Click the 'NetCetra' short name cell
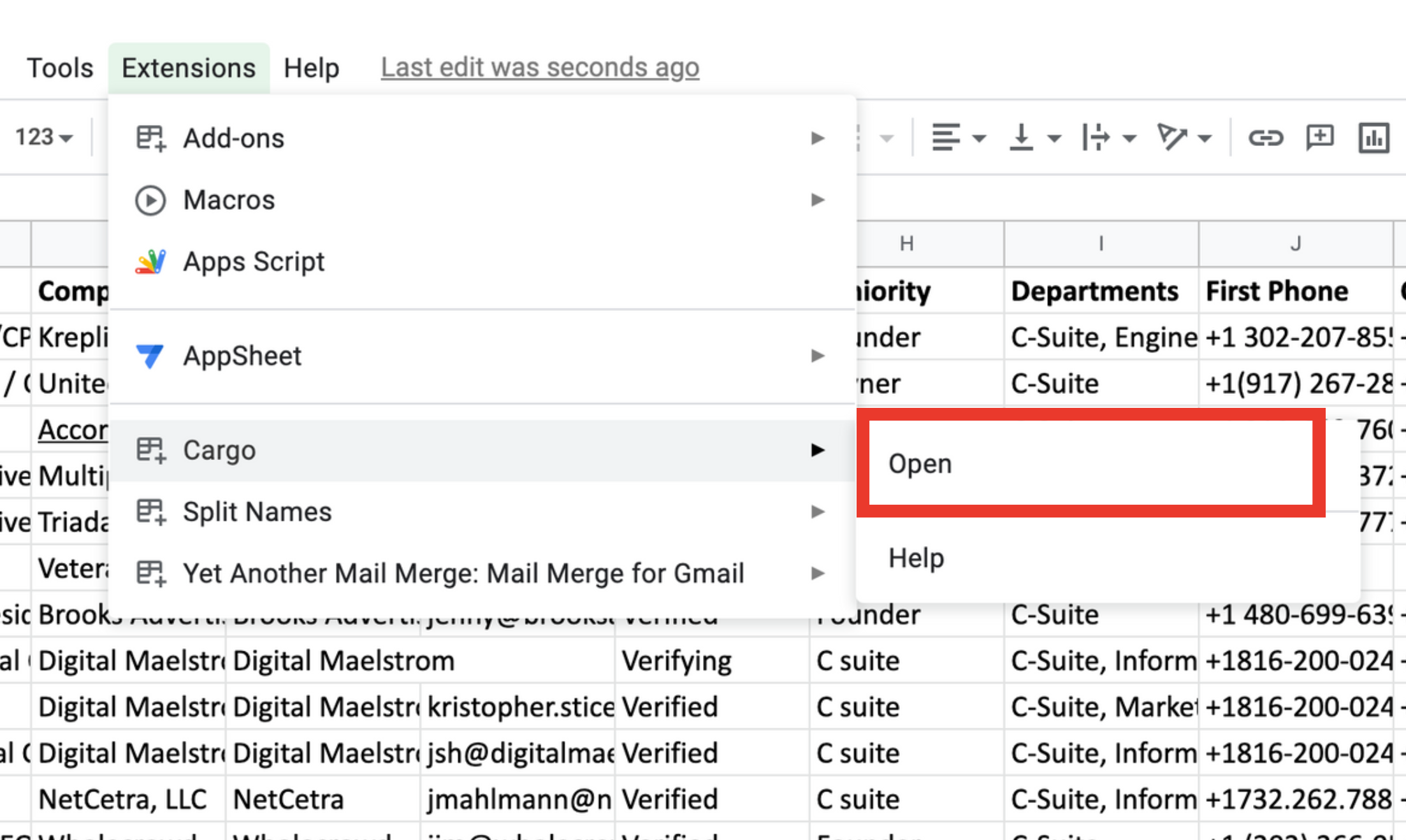The height and width of the screenshot is (840, 1406). [323, 799]
